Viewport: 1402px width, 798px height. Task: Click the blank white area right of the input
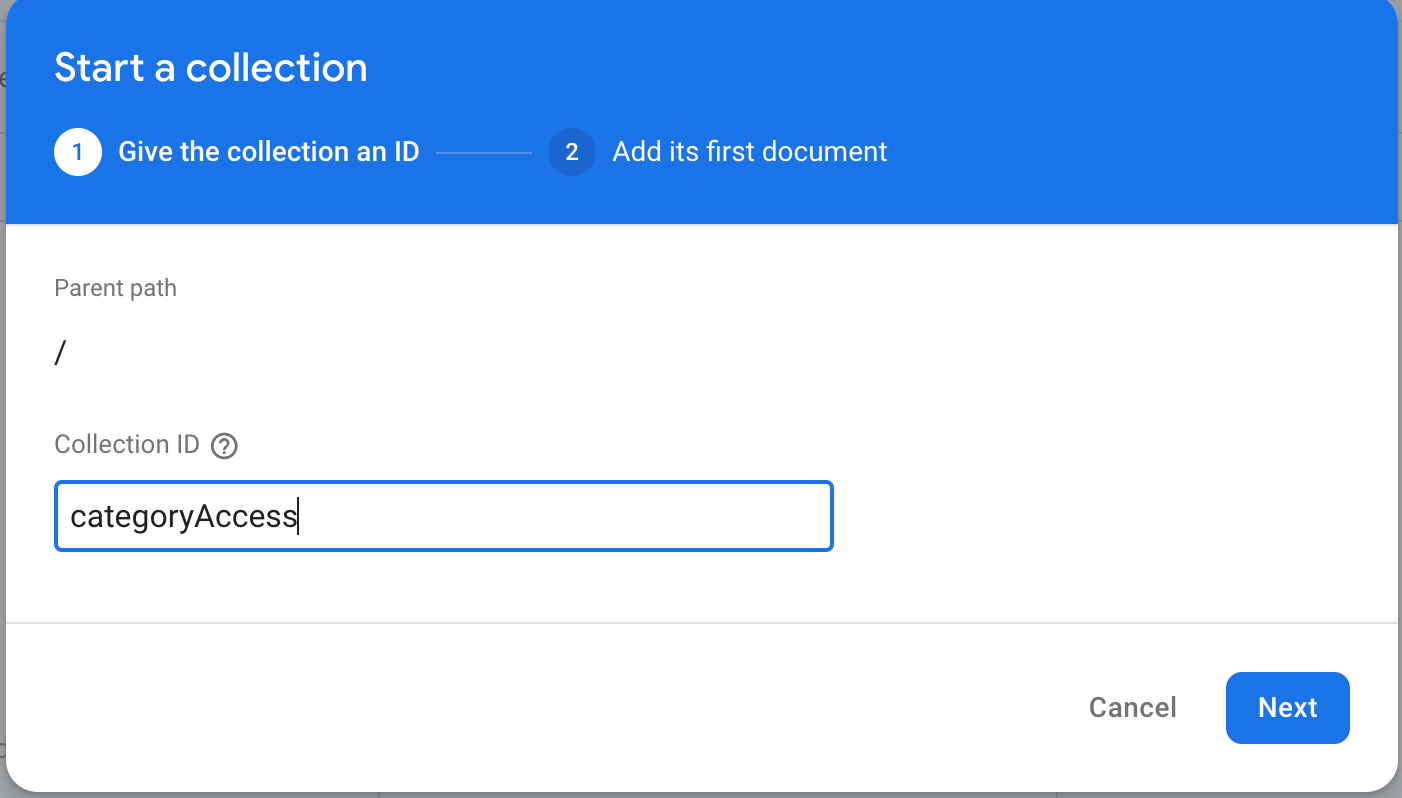tap(1100, 517)
